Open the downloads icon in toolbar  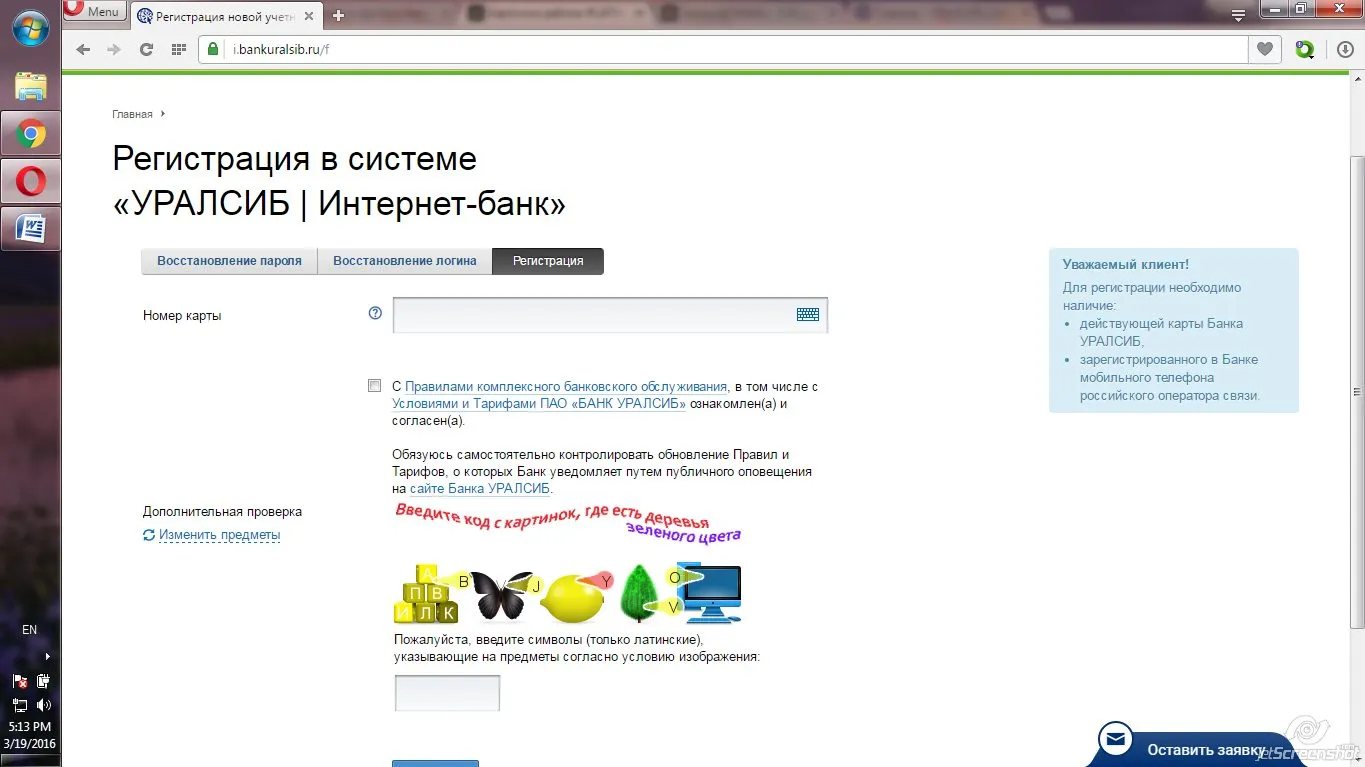(x=1345, y=49)
